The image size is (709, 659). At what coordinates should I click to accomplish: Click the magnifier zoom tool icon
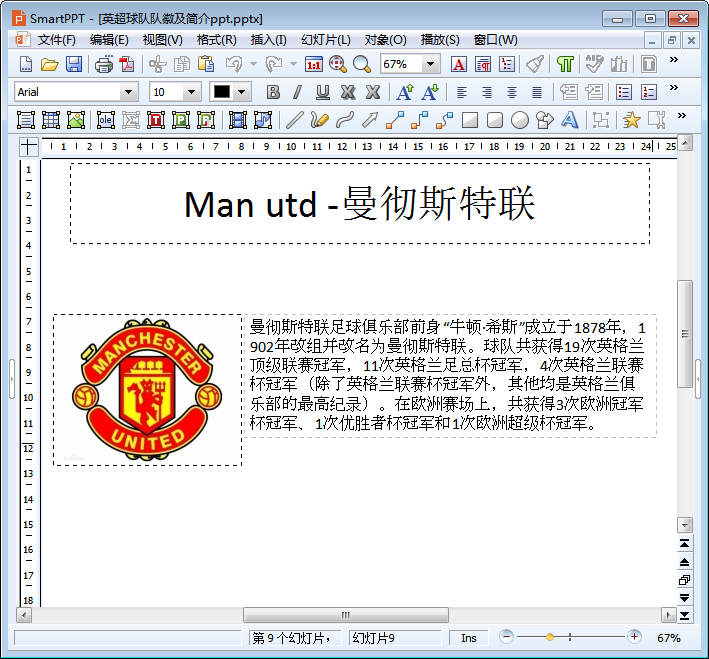tap(362, 64)
